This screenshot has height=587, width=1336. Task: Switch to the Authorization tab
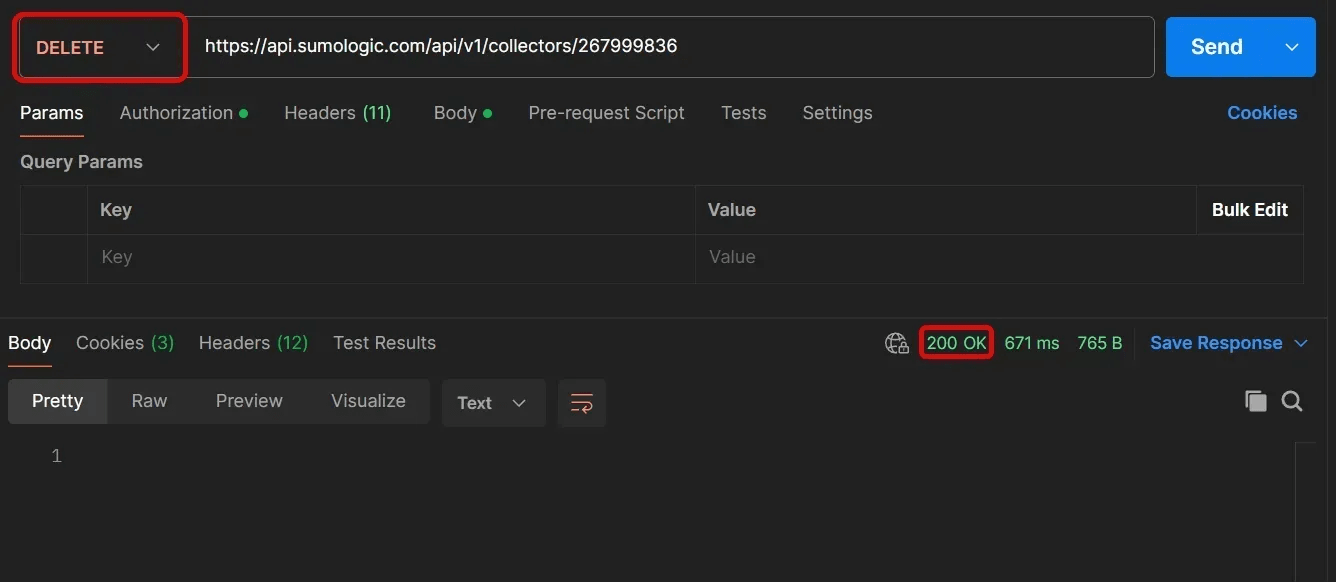(x=176, y=112)
